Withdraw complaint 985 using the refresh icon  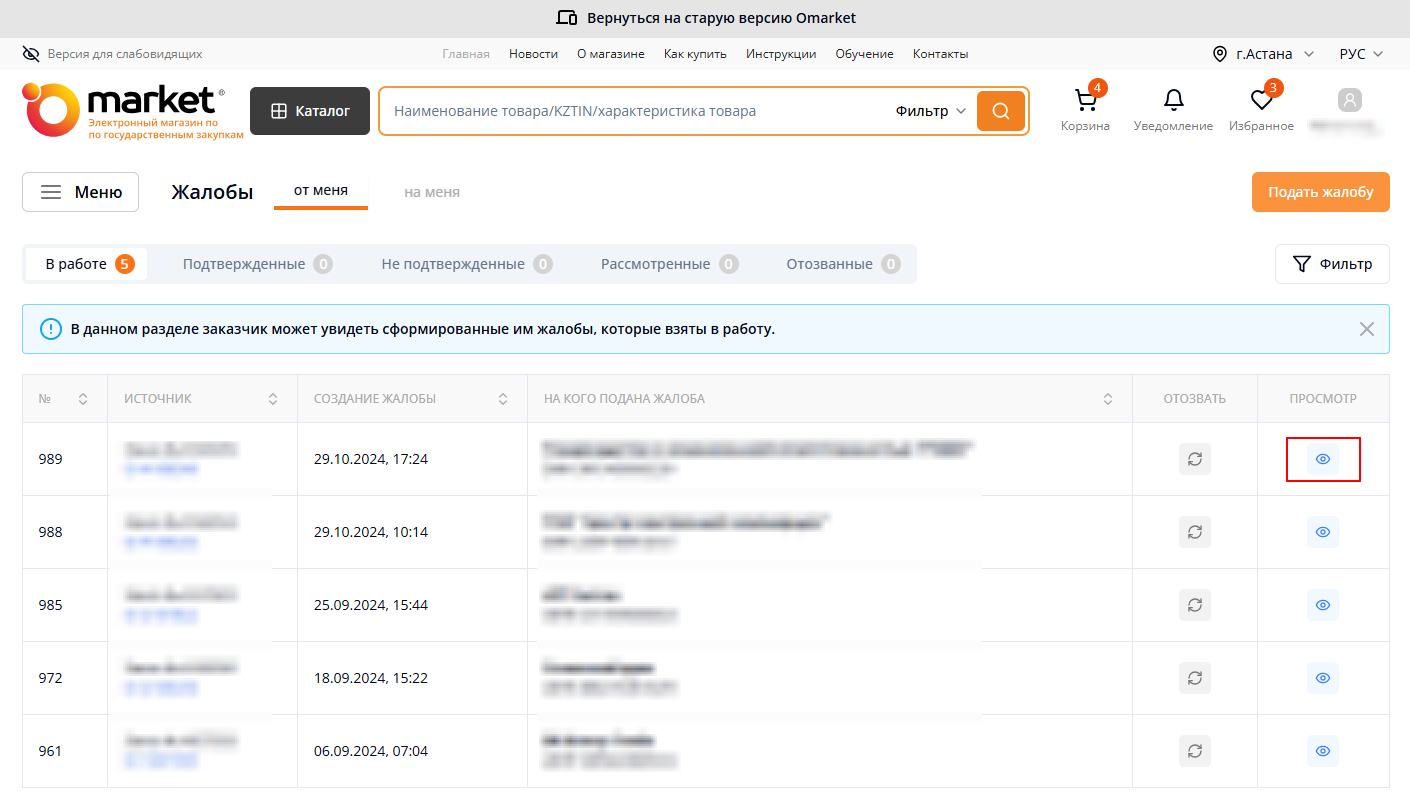1194,605
